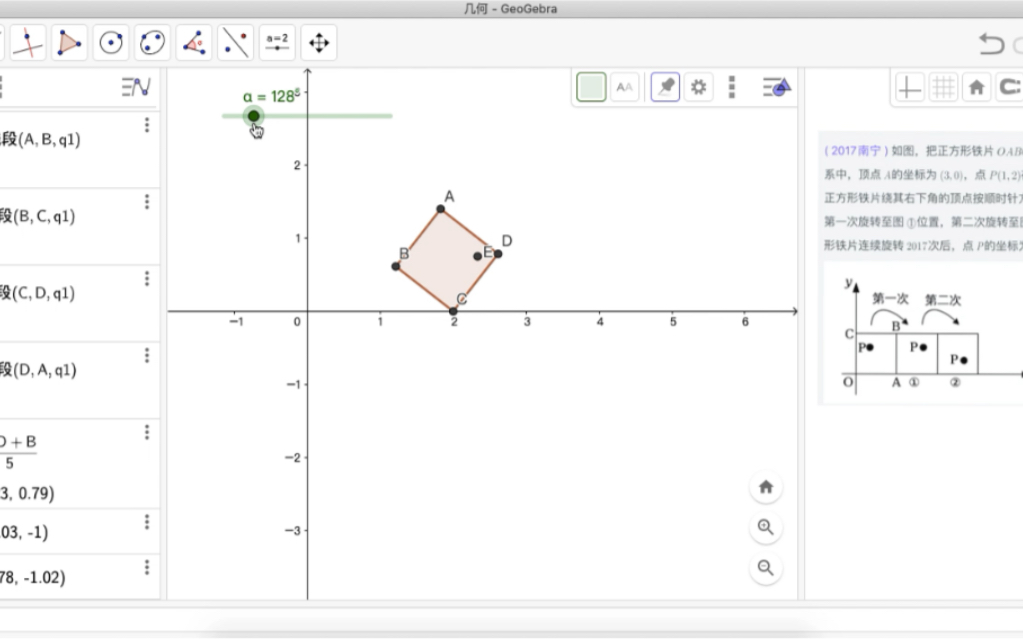1023x639 pixels.
Task: Toggle the style bar views icon
Action: click(x=776, y=87)
